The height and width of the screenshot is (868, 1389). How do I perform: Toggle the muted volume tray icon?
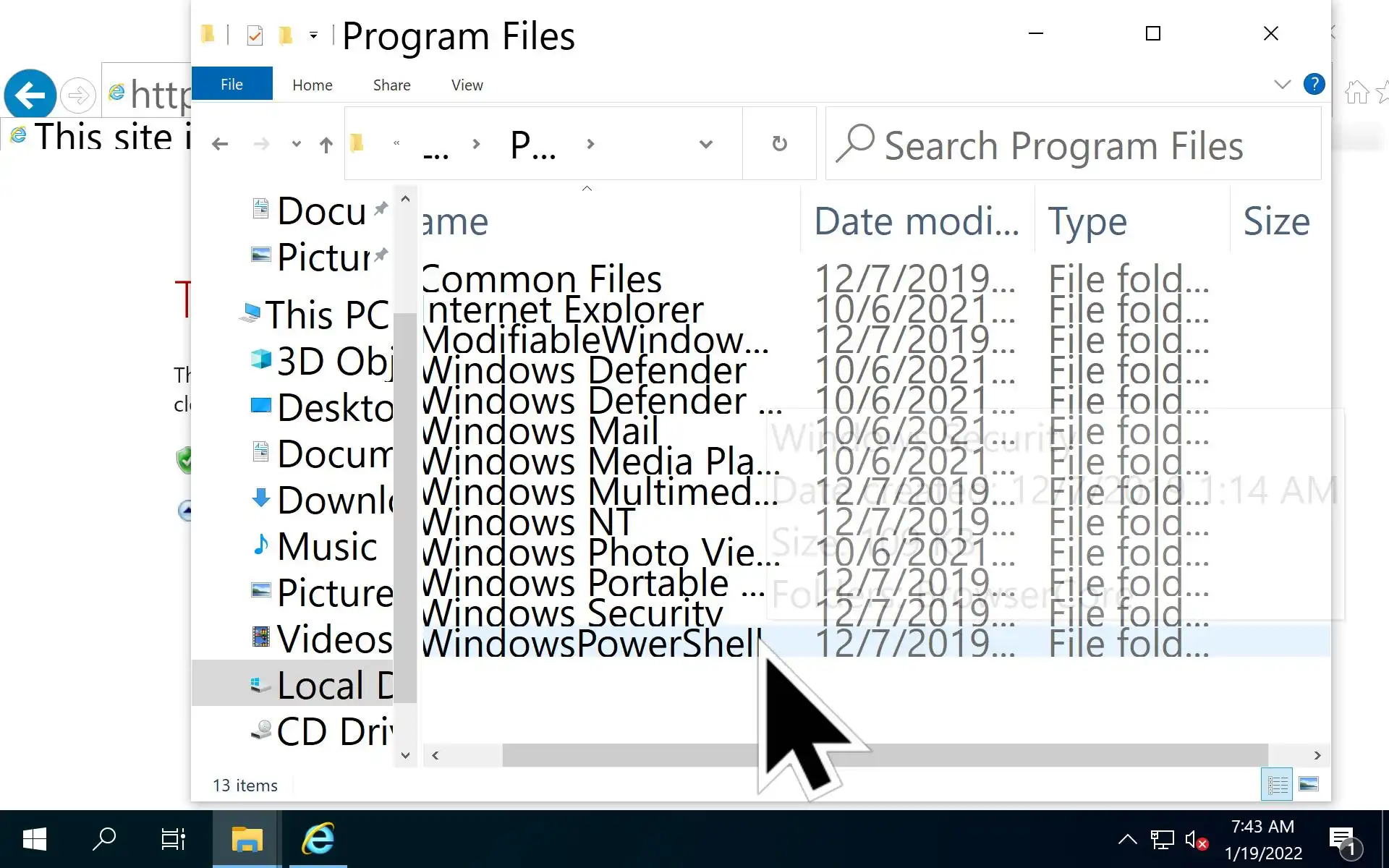(x=1196, y=840)
